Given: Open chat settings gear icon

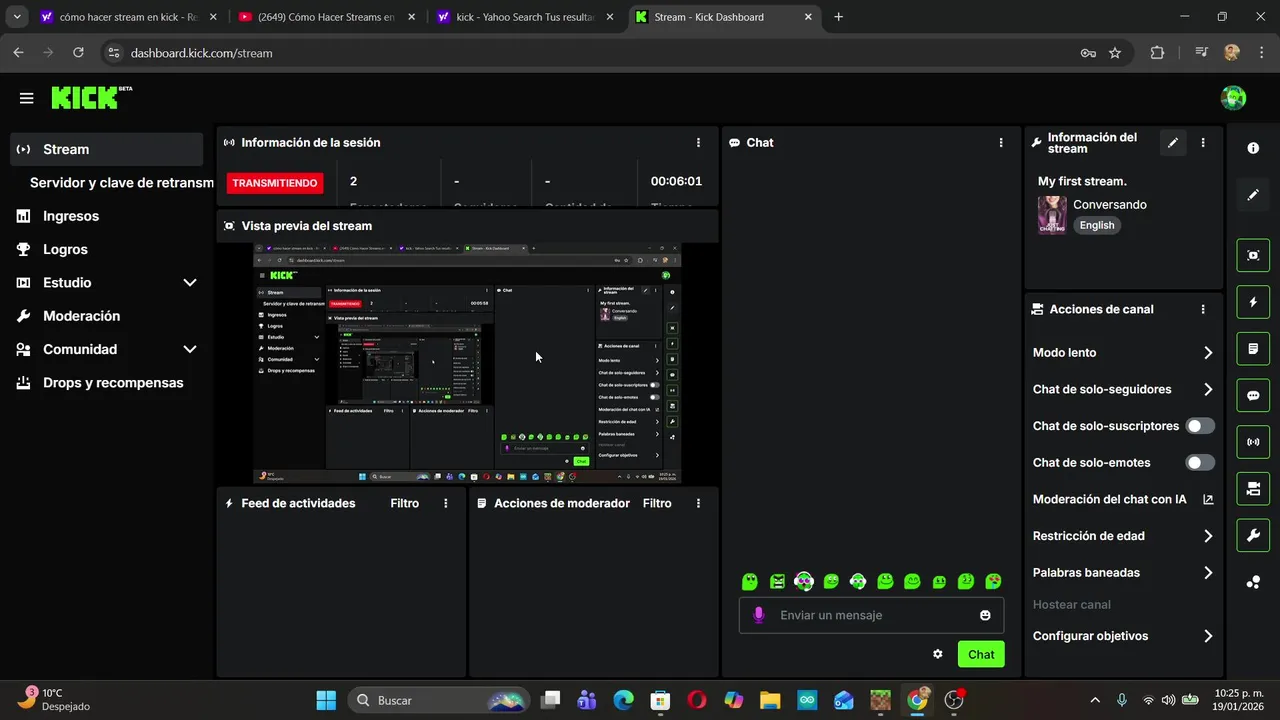Looking at the screenshot, I should [937, 654].
